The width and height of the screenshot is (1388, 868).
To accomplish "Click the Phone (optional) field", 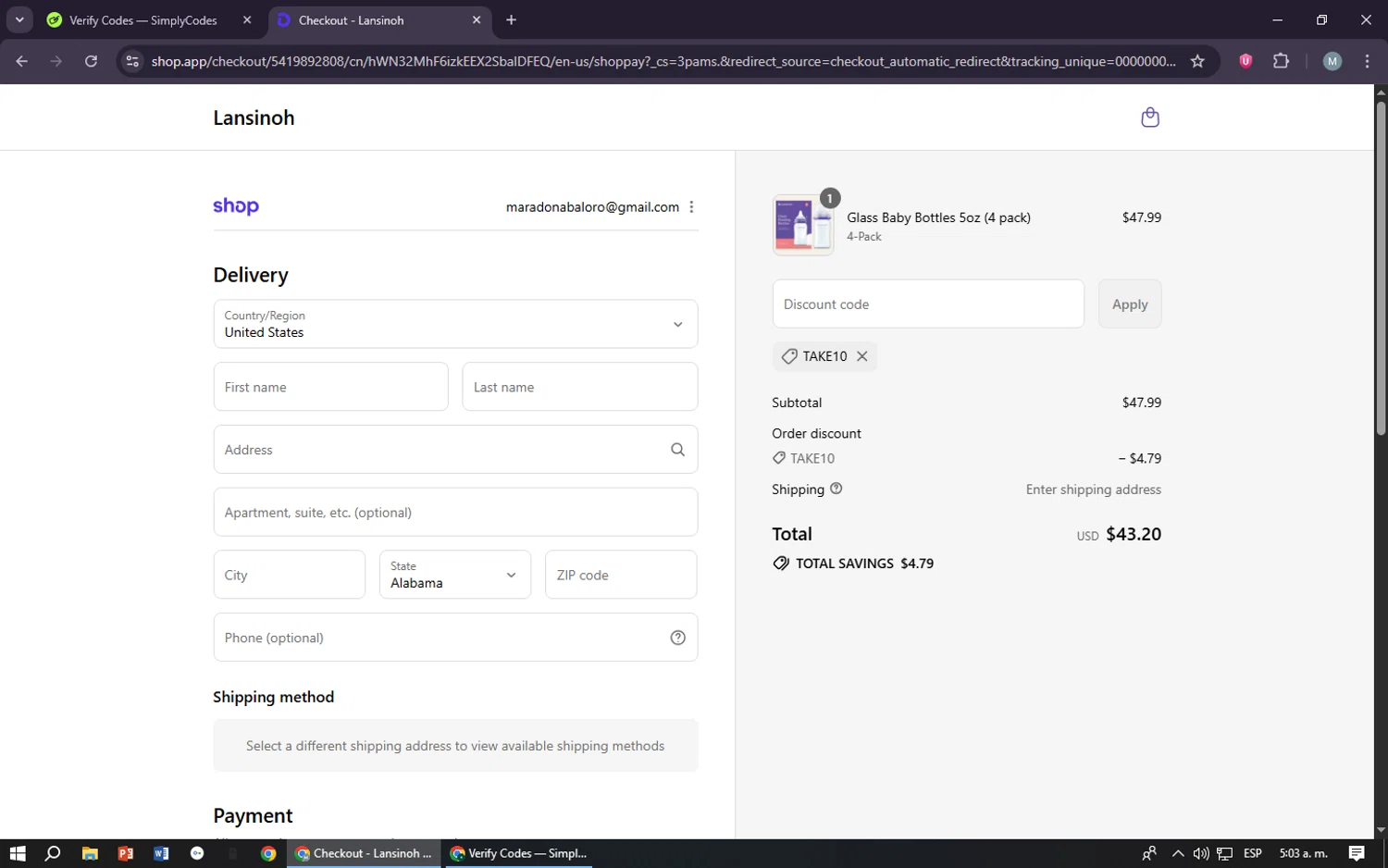I will tap(455, 638).
